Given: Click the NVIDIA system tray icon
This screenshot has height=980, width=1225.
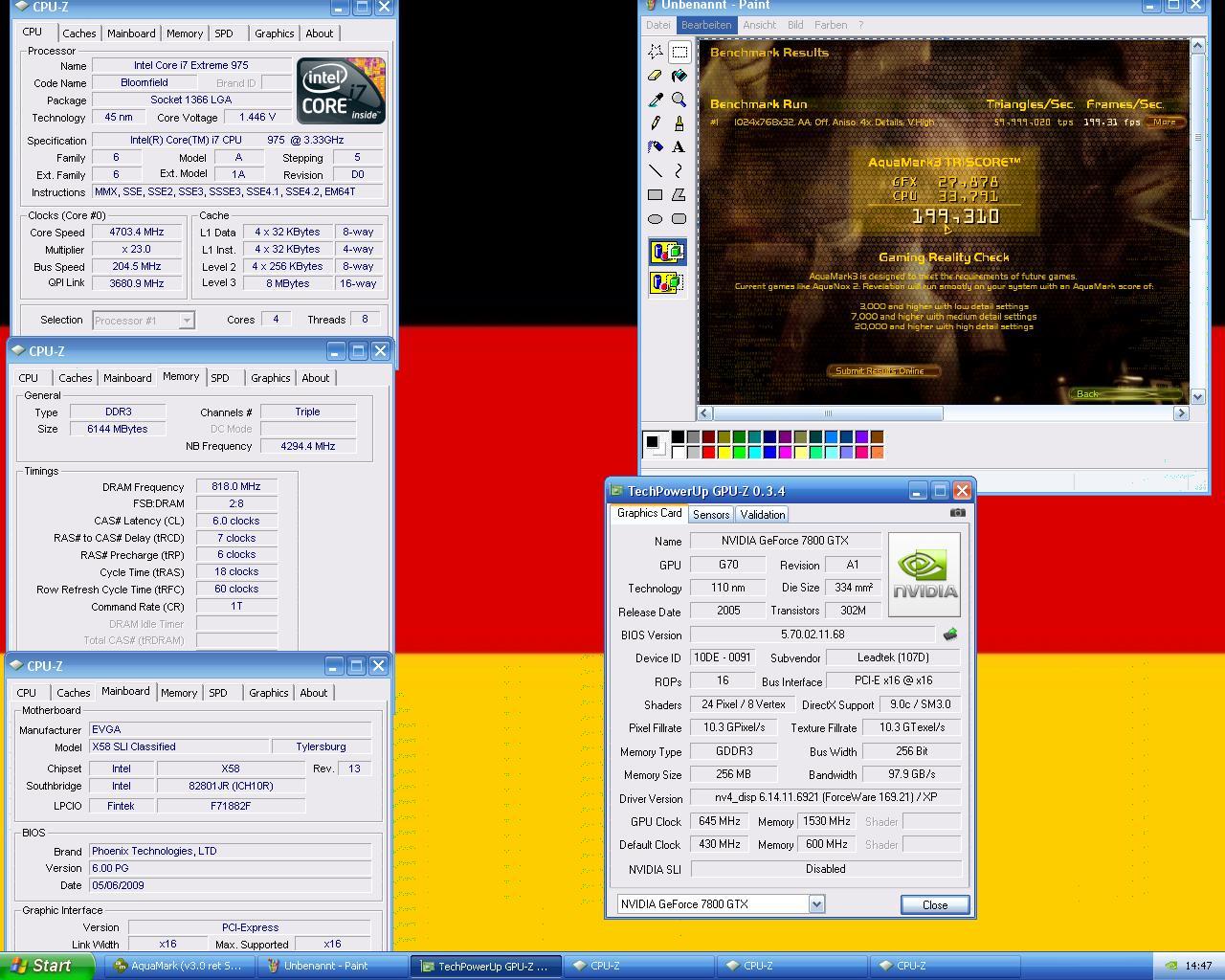Looking at the screenshot, I should point(1171,966).
